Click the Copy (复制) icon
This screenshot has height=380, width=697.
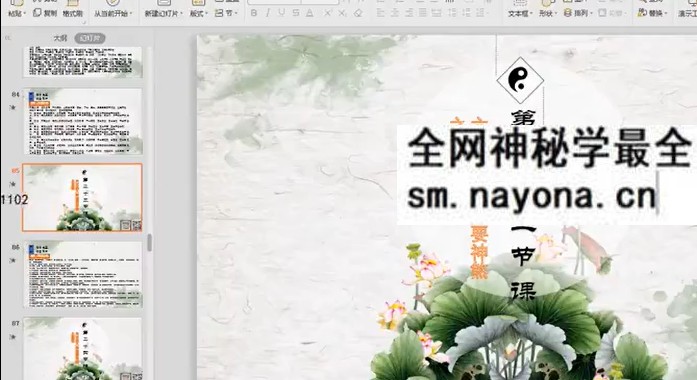point(37,13)
